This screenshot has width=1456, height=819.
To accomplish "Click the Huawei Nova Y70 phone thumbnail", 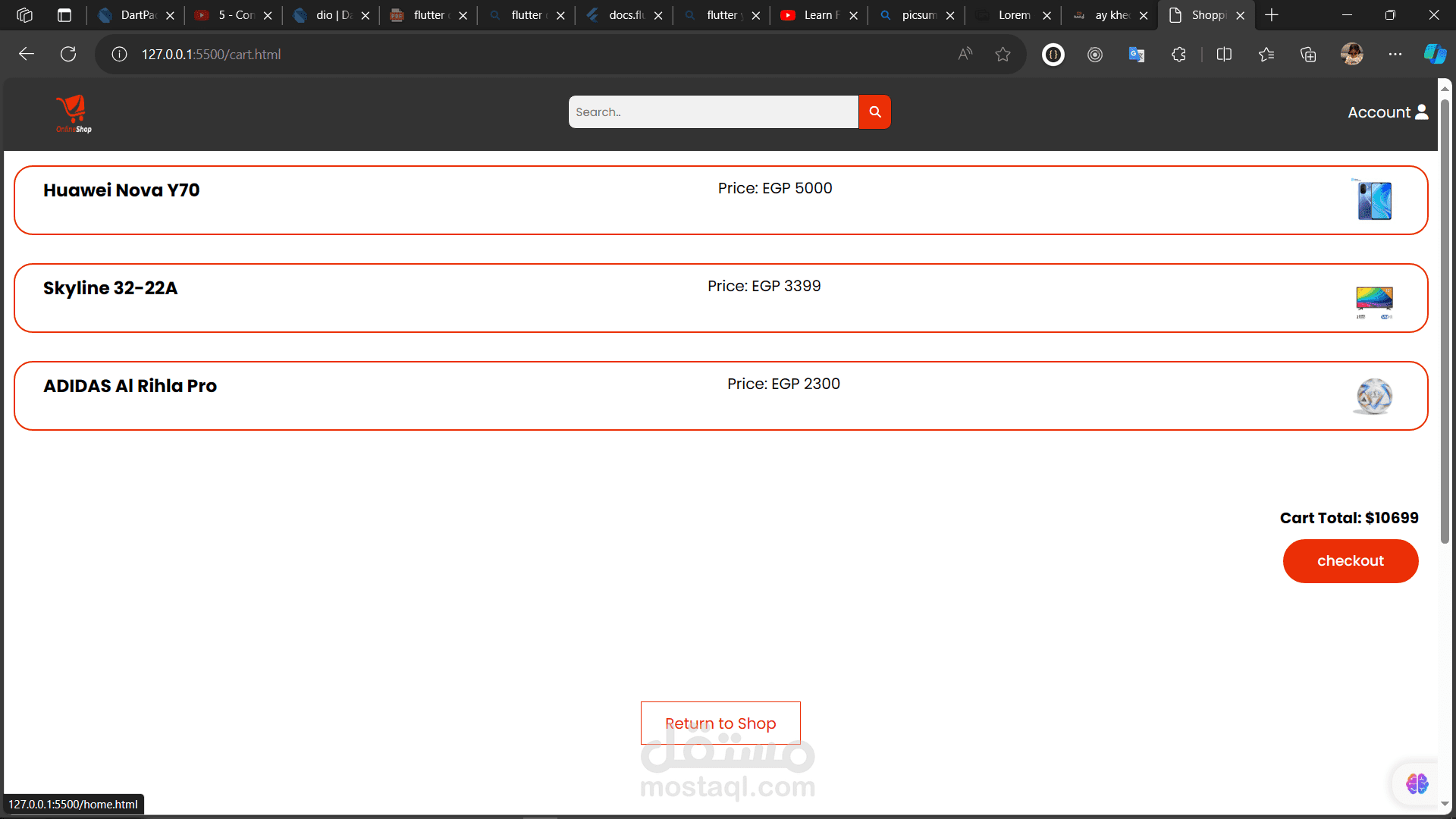I will (1374, 200).
